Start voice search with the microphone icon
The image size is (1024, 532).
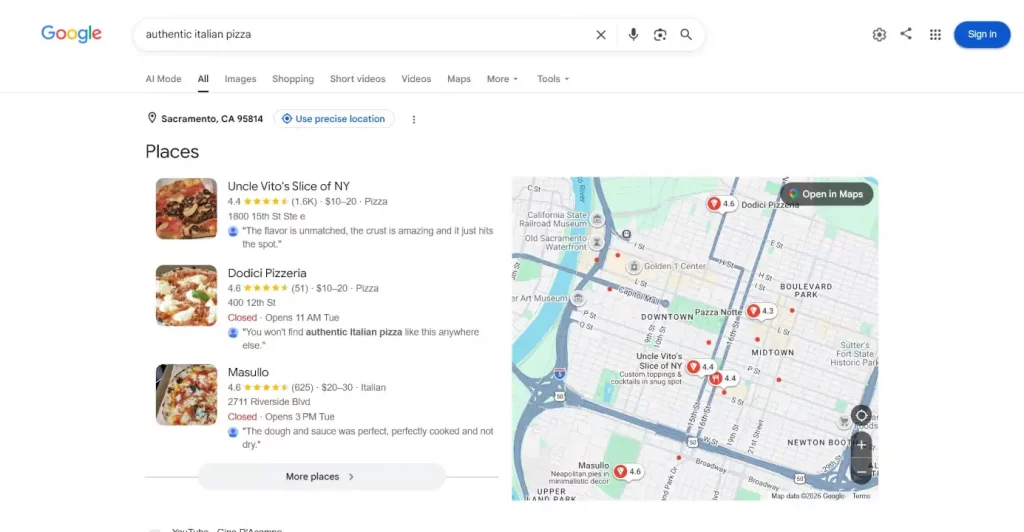tap(633, 35)
